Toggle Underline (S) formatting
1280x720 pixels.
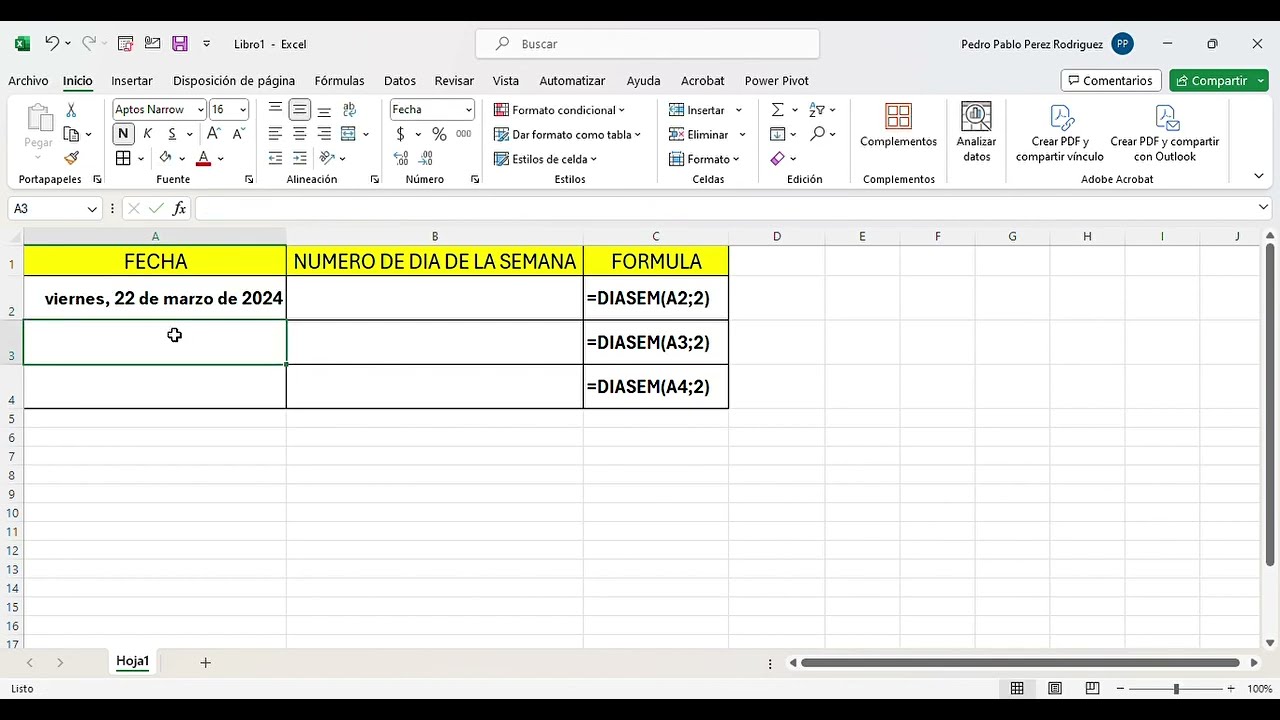coord(172,134)
